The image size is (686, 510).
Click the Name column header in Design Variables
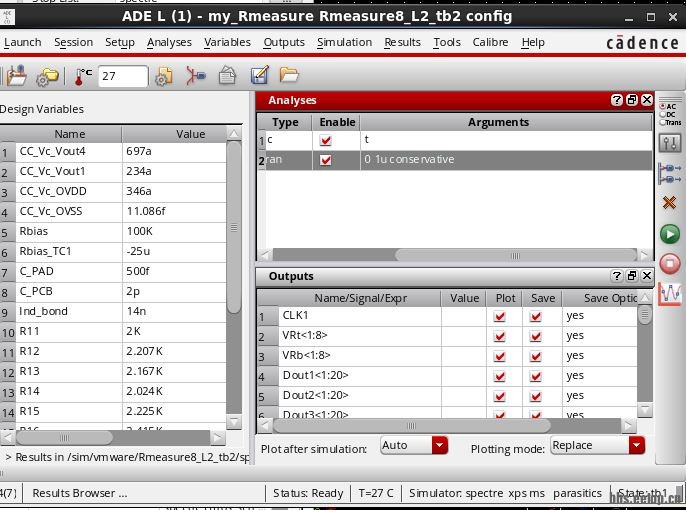click(69, 134)
